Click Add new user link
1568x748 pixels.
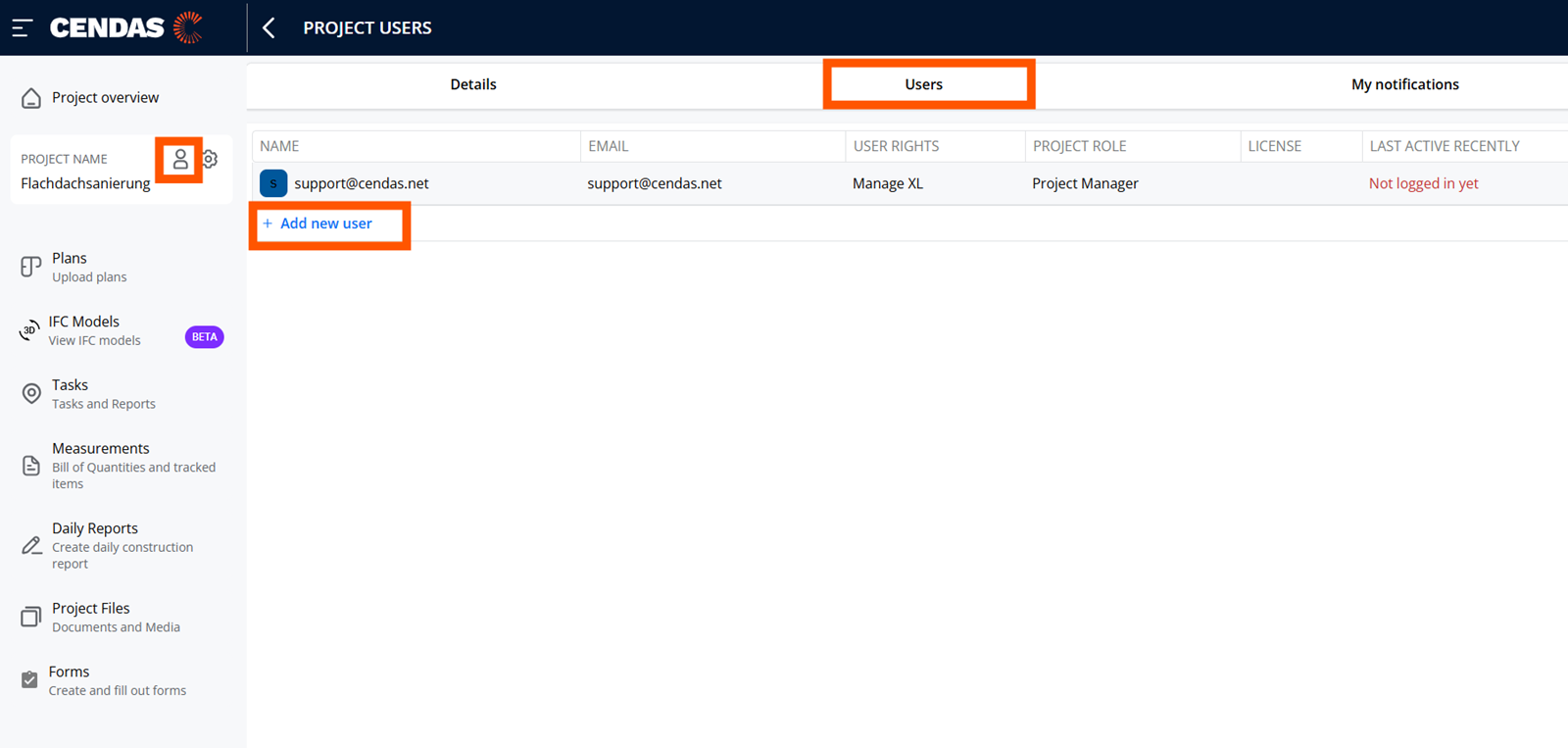[326, 224]
